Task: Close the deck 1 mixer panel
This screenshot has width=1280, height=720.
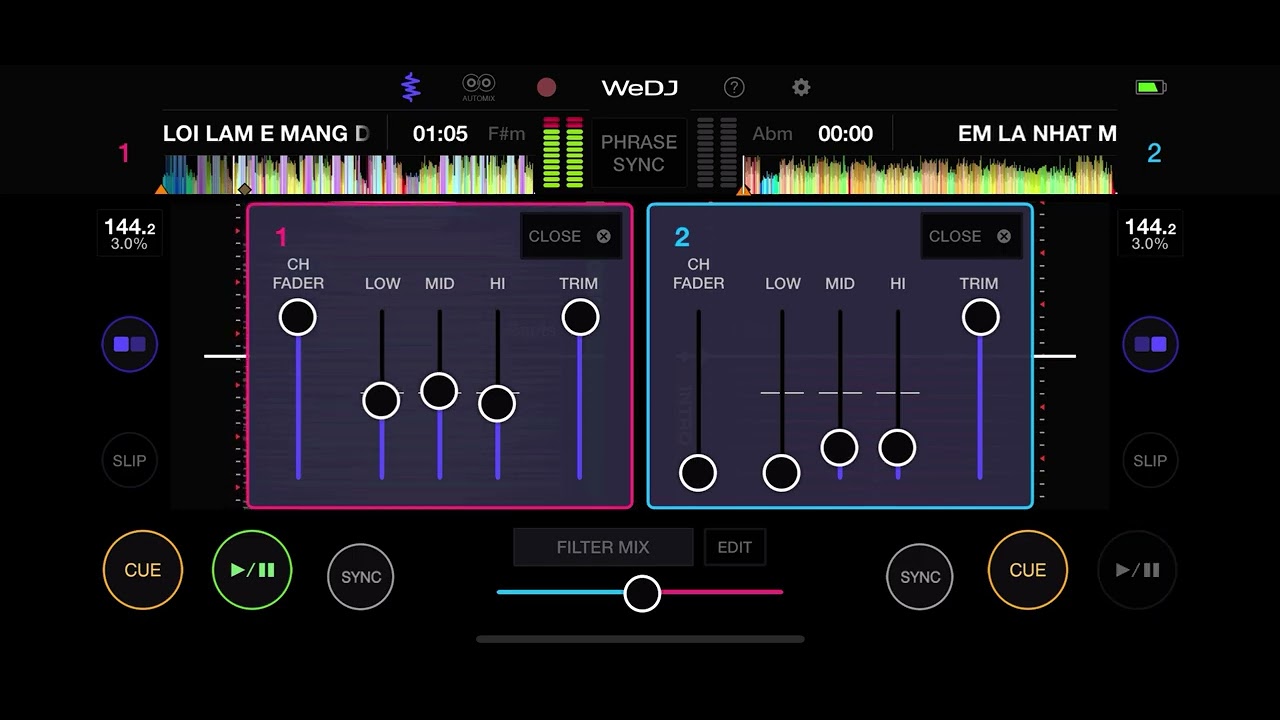Action: 569,236
